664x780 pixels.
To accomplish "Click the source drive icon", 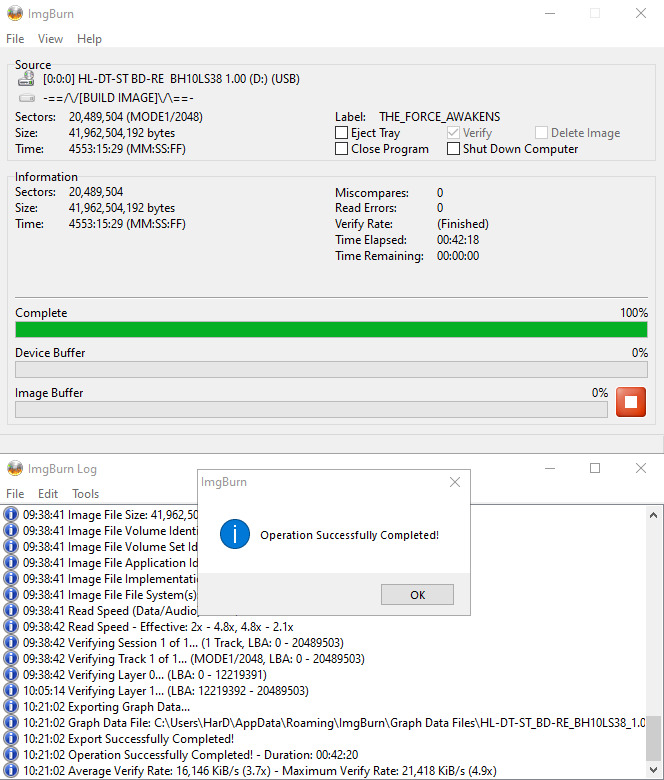I will pos(26,79).
